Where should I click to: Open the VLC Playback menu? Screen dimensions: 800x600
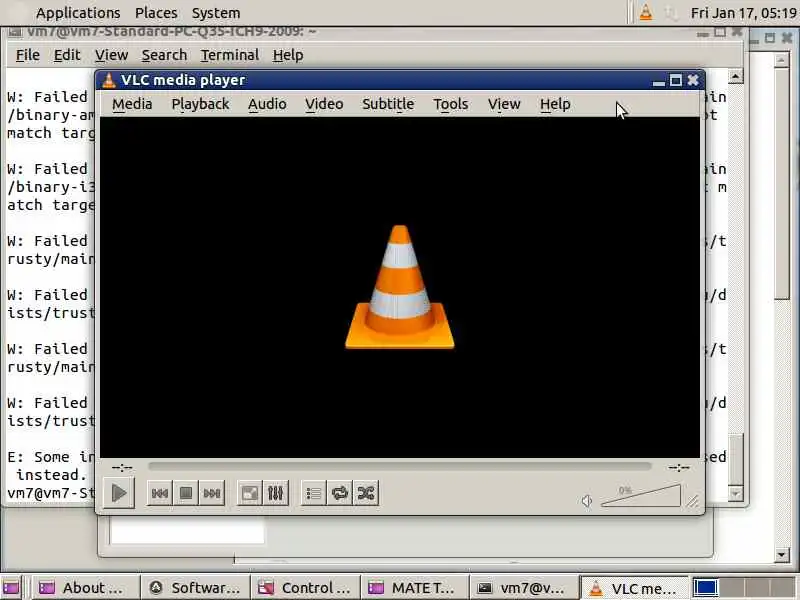coord(200,104)
